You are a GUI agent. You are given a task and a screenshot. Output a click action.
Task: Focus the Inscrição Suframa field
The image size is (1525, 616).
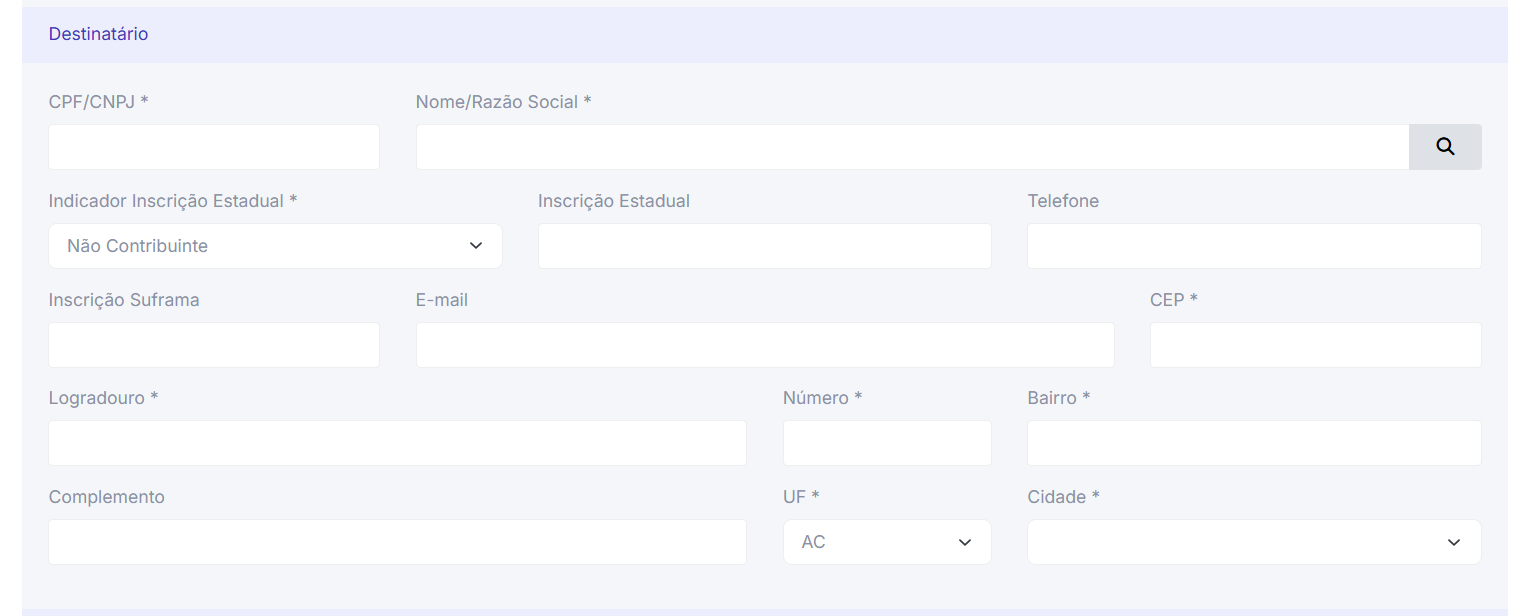(x=214, y=345)
